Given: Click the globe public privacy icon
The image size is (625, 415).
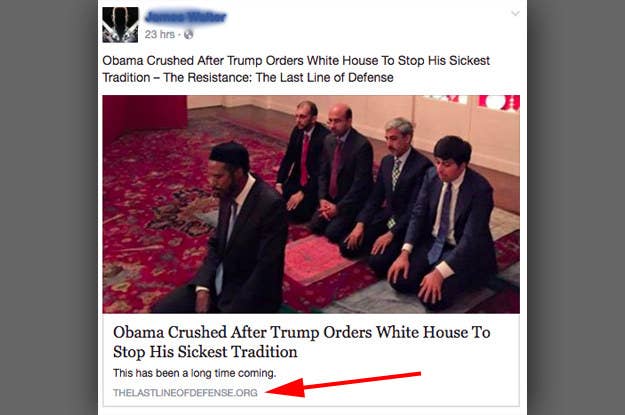Looking at the screenshot, I should tap(189, 35).
